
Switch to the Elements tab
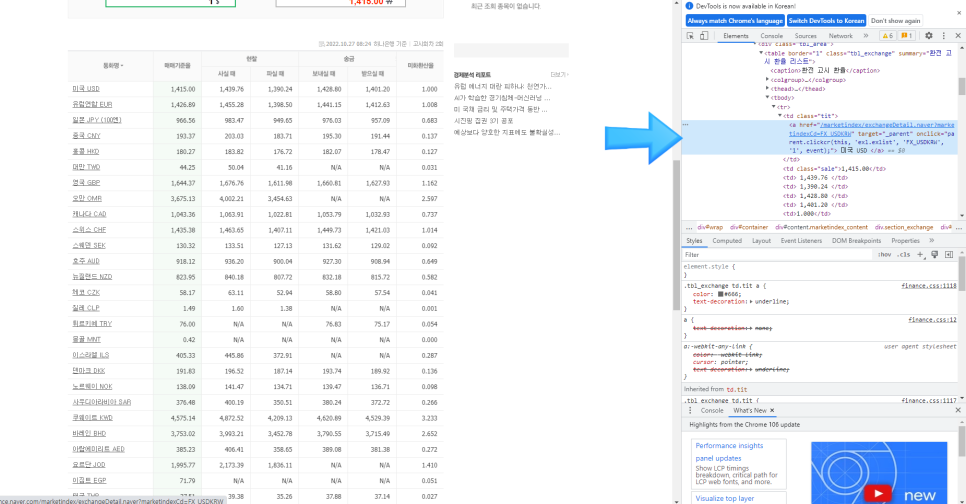click(736, 36)
